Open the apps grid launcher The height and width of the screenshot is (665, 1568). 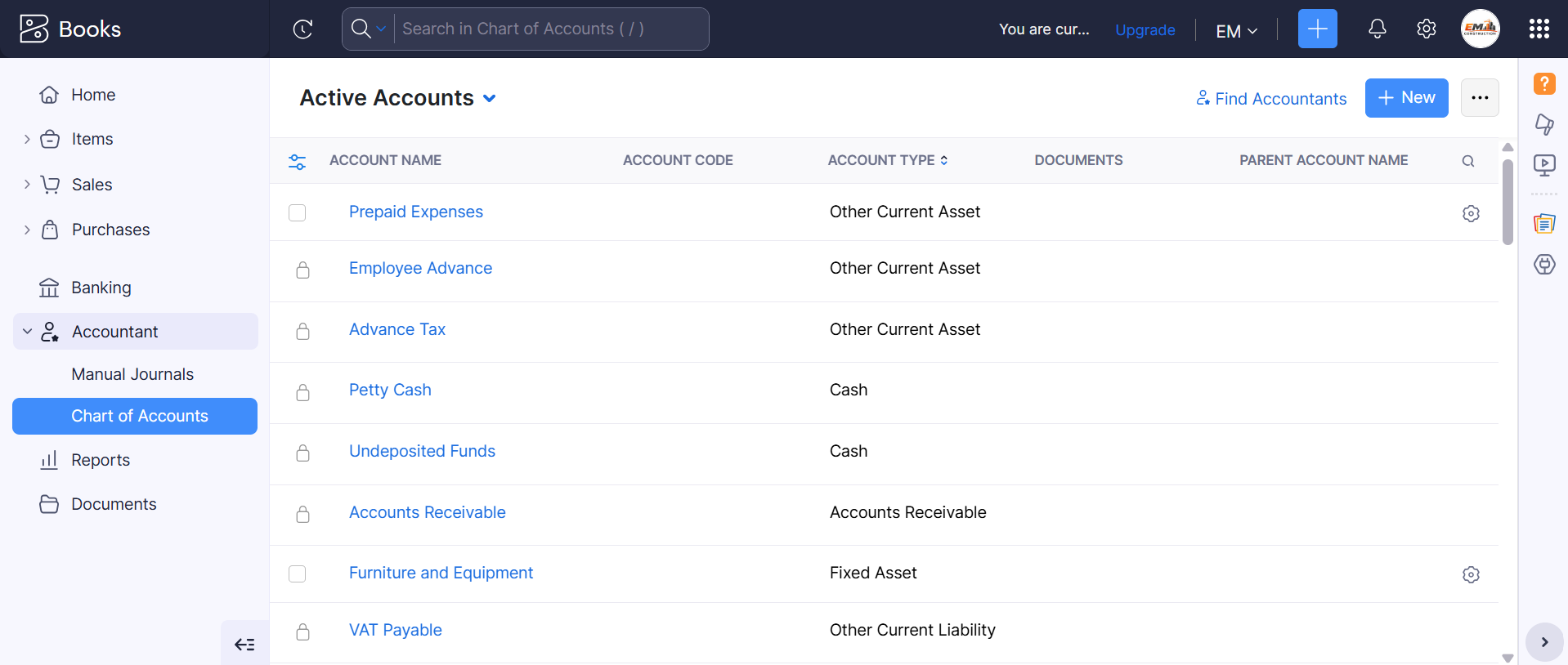coord(1539,29)
